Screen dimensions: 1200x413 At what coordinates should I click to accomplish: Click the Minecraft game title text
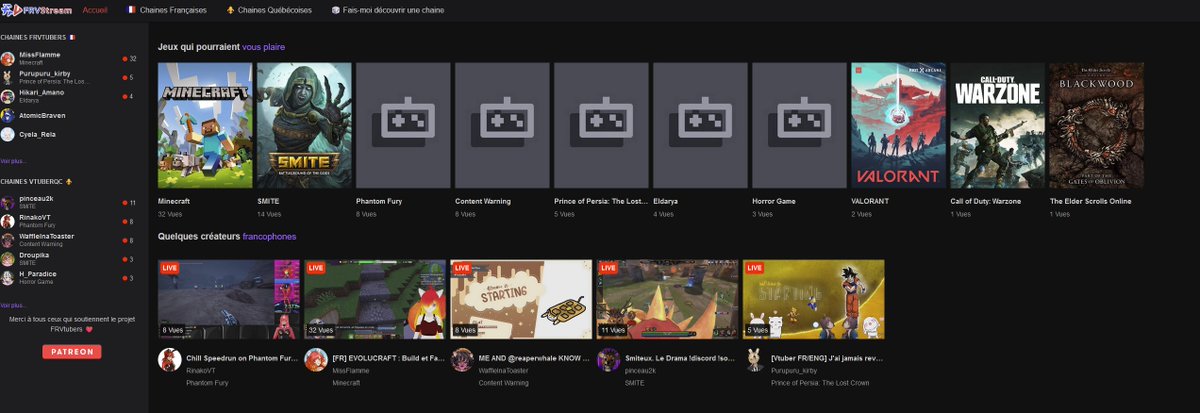174,201
